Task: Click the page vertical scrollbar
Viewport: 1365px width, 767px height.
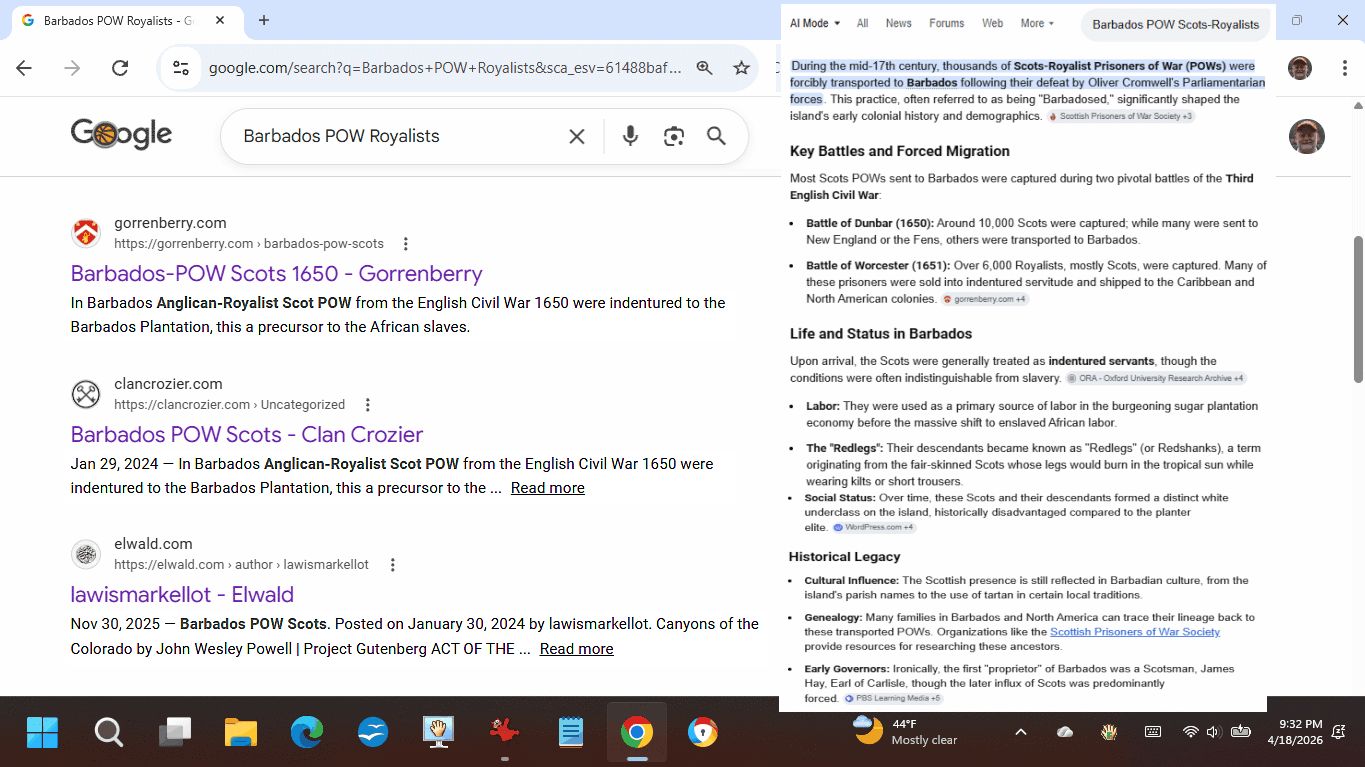Action: coord(1357,310)
